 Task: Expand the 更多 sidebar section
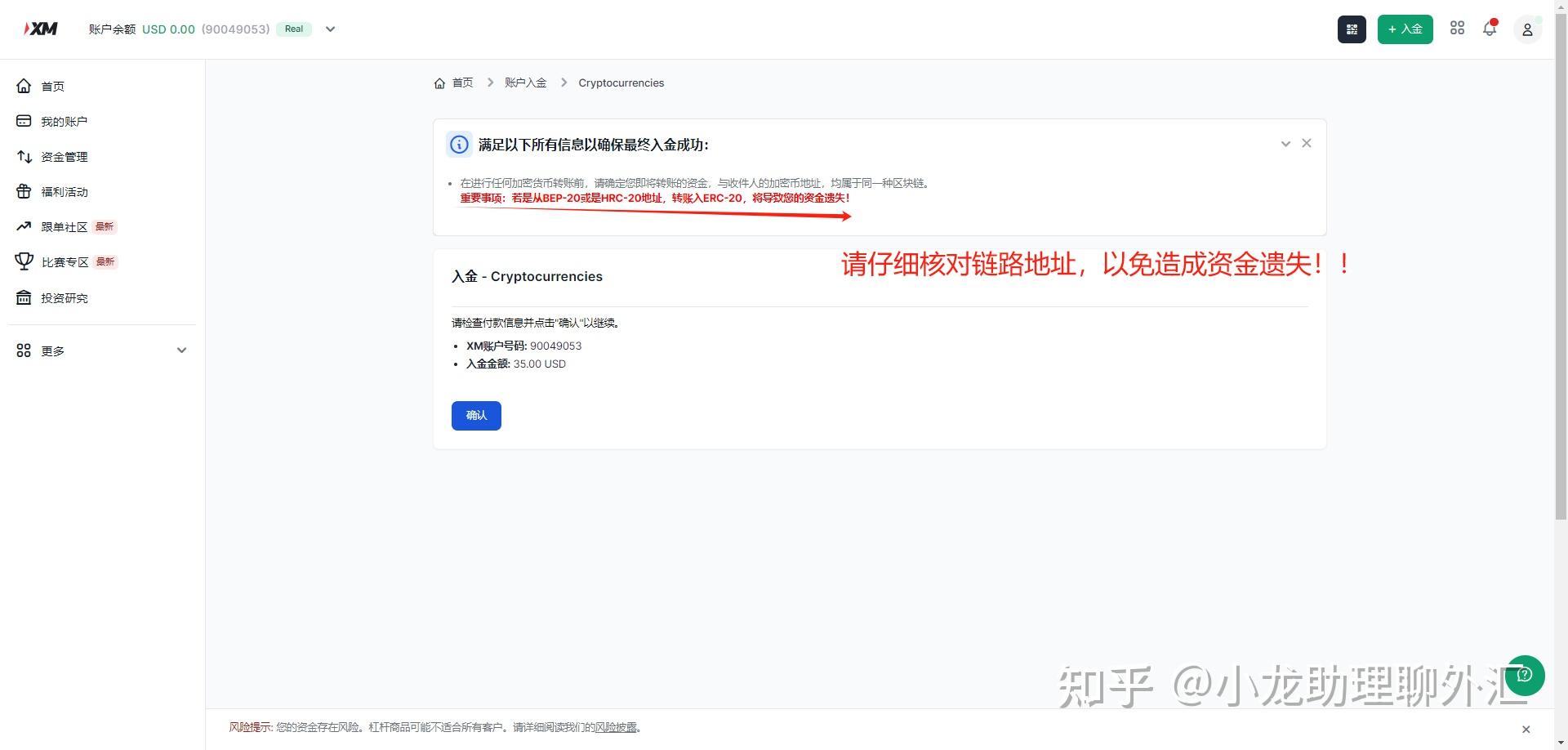[182, 350]
